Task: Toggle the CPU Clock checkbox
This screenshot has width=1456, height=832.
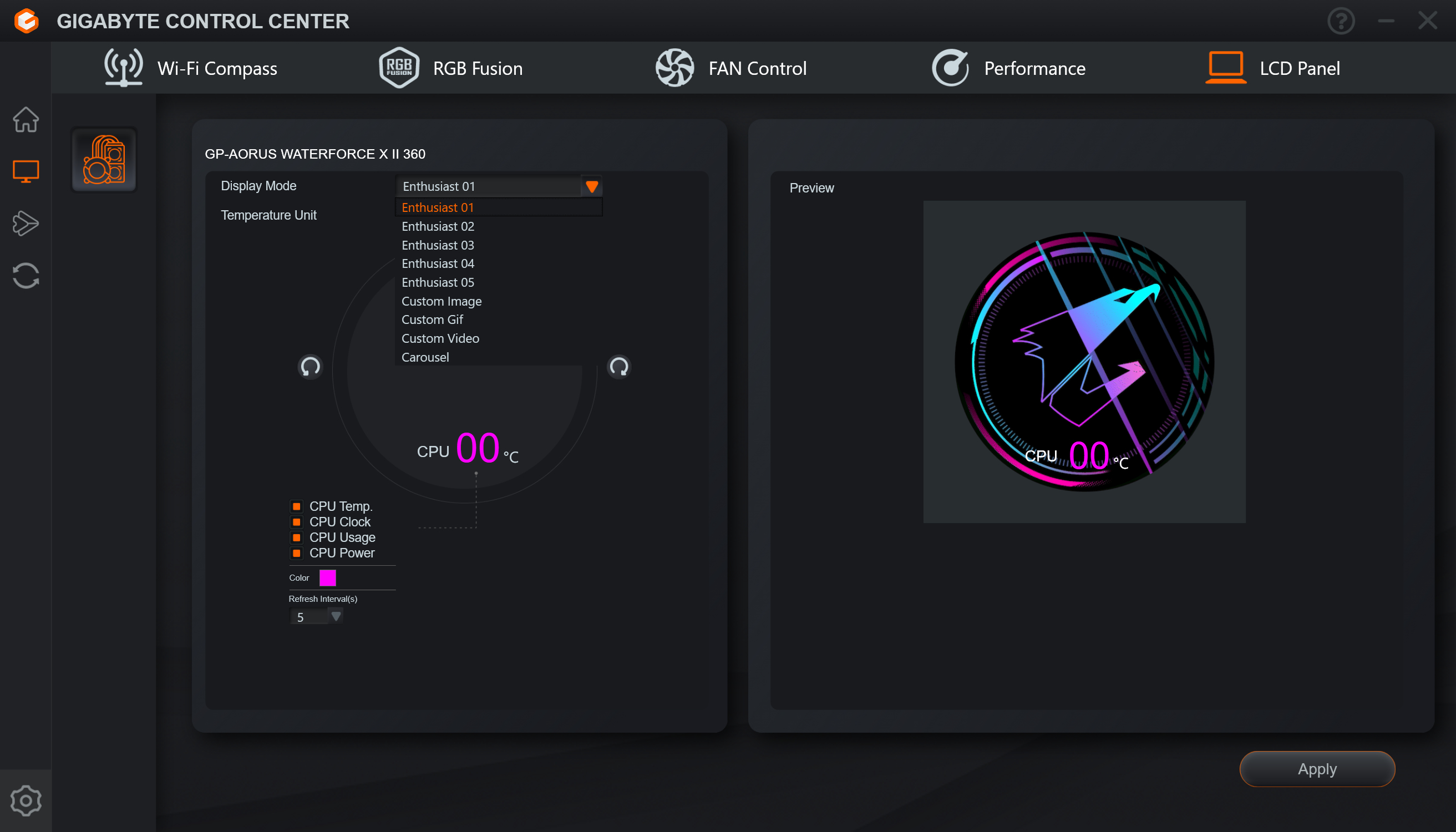Action: point(297,522)
